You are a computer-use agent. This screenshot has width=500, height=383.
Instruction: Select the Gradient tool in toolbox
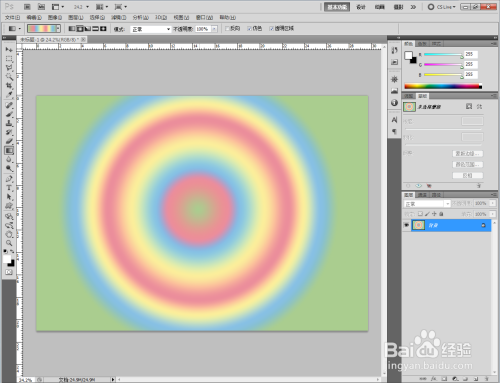9,150
